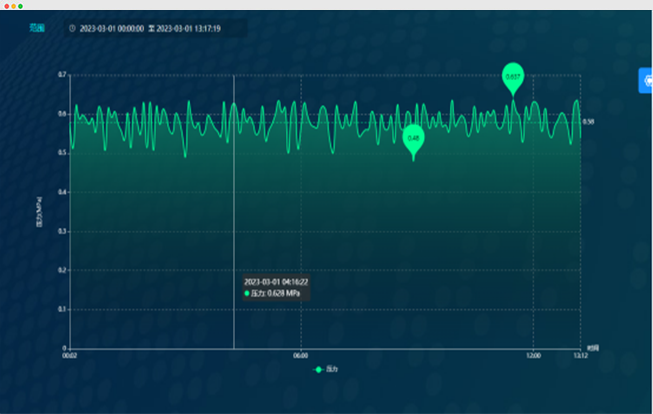Toggle the 压力 series in the chart legend
Image resolution: width=653 pixels, height=414 pixels.
[x=326, y=369]
